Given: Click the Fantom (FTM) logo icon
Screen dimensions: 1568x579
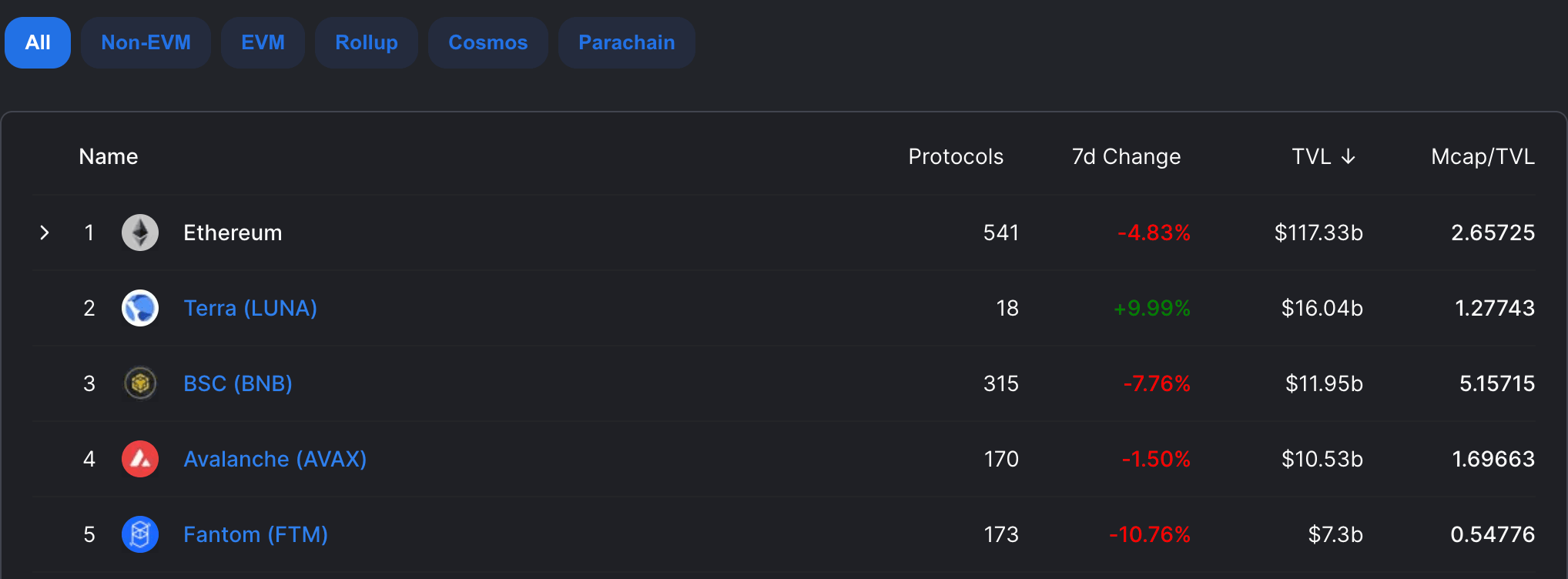Looking at the screenshot, I should [140, 534].
